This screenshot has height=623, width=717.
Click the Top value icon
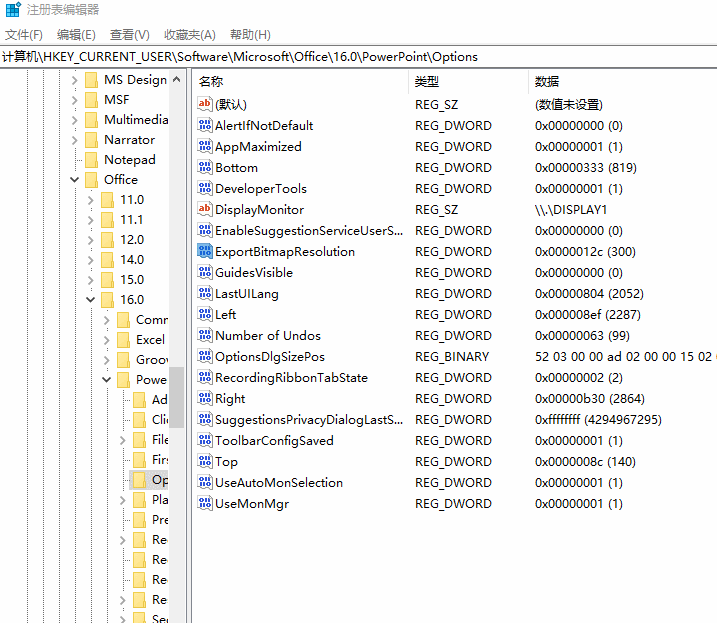coord(205,461)
